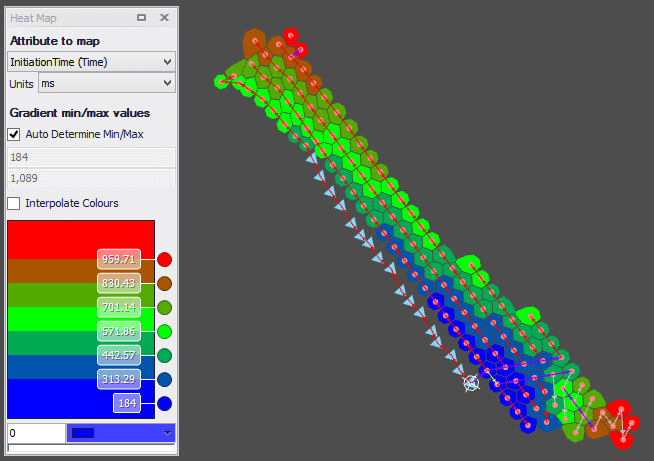Screen dimensions: 654x461
Task: Click the 442.57 gradient value label
Action: pyautogui.click(x=119, y=356)
